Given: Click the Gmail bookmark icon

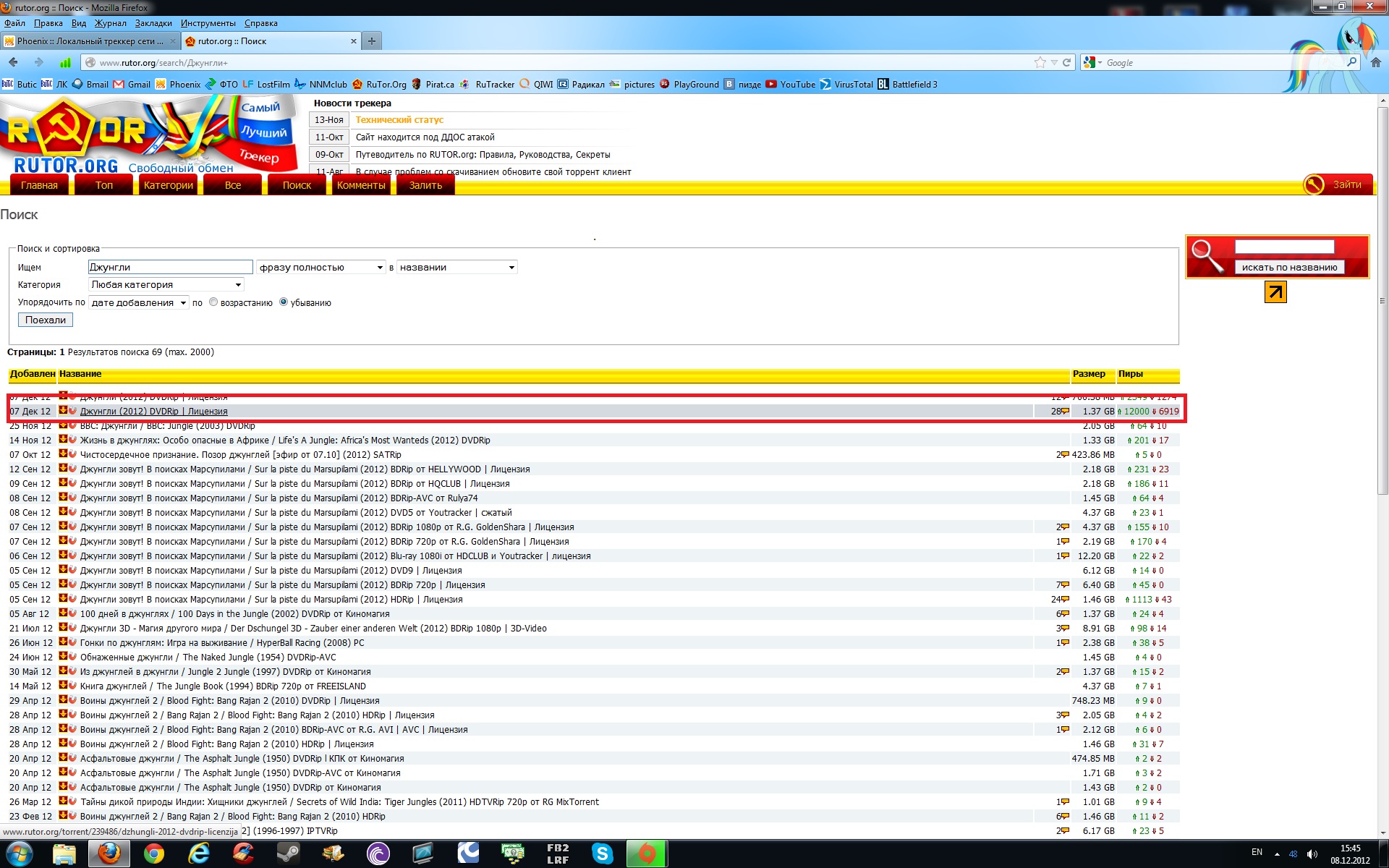Looking at the screenshot, I should [119, 85].
